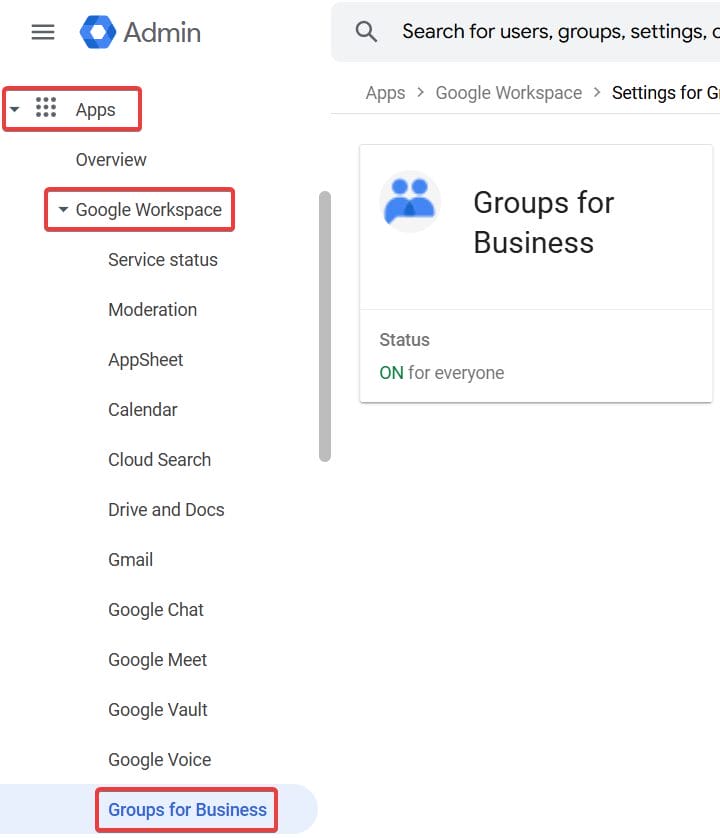Image resolution: width=720 pixels, height=838 pixels.
Task: Click the Status label in the card
Action: point(405,340)
